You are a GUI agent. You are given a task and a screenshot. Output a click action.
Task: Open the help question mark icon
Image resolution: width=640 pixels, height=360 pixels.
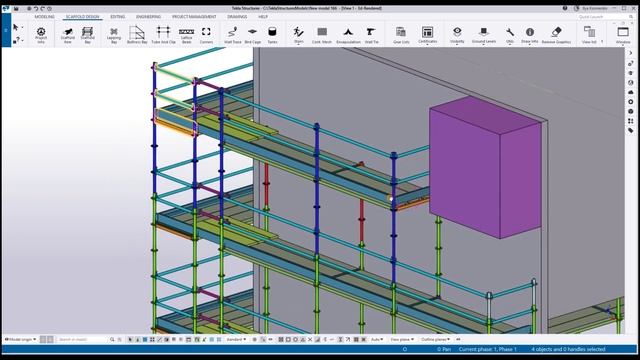(565, 8)
